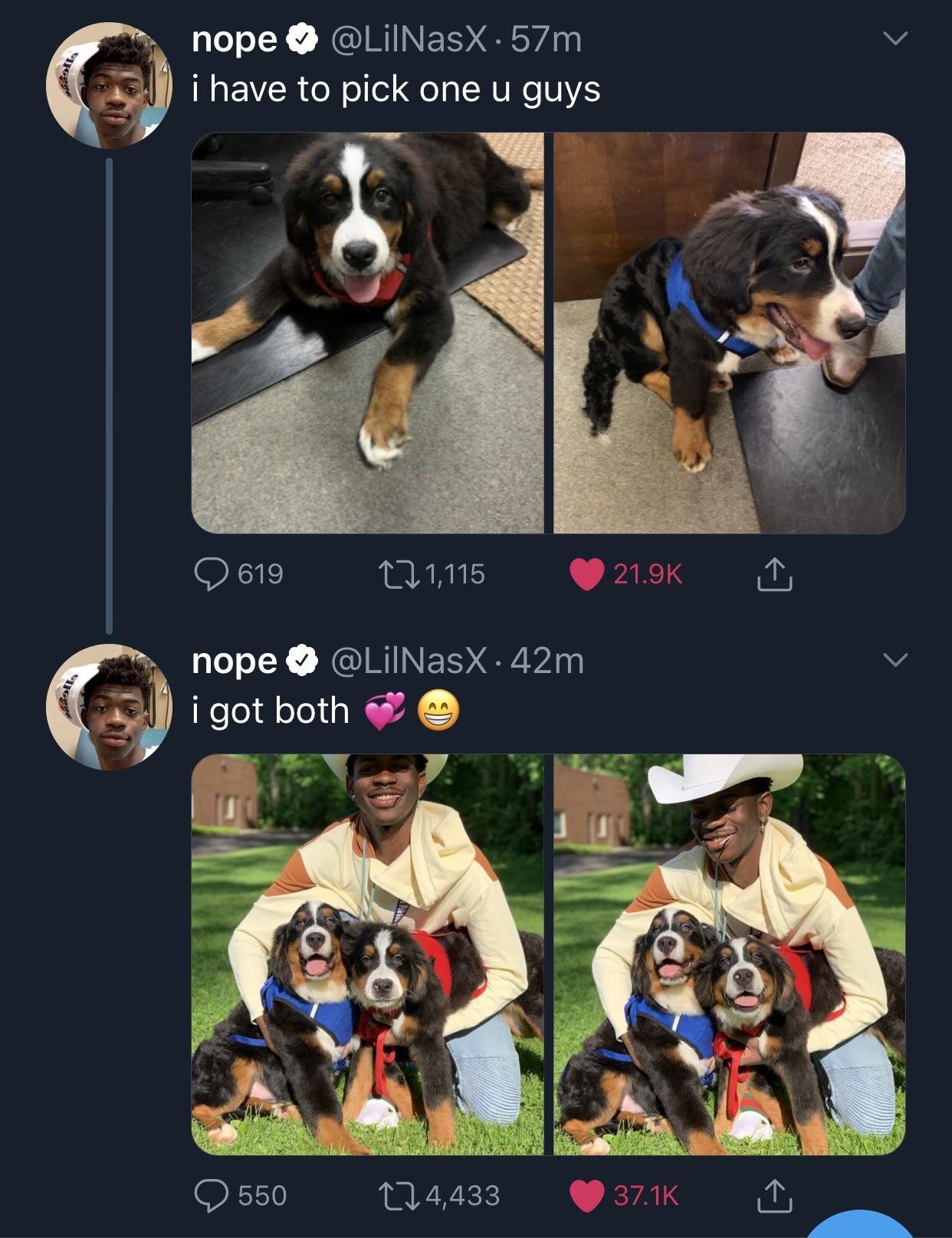Open the 'i got both' tweet text
Image resolution: width=952 pixels, height=1238 pixels.
coord(271,711)
